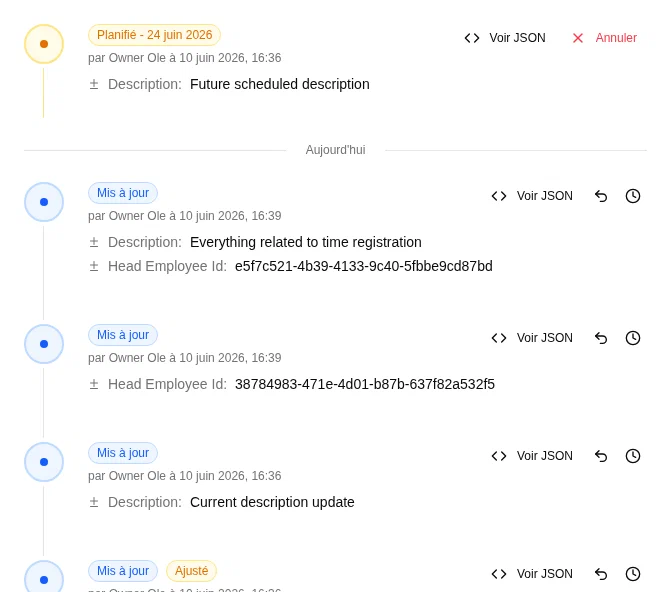Cancel the scheduled change with Annuler
This screenshot has height=592, width=671.
tap(605, 38)
